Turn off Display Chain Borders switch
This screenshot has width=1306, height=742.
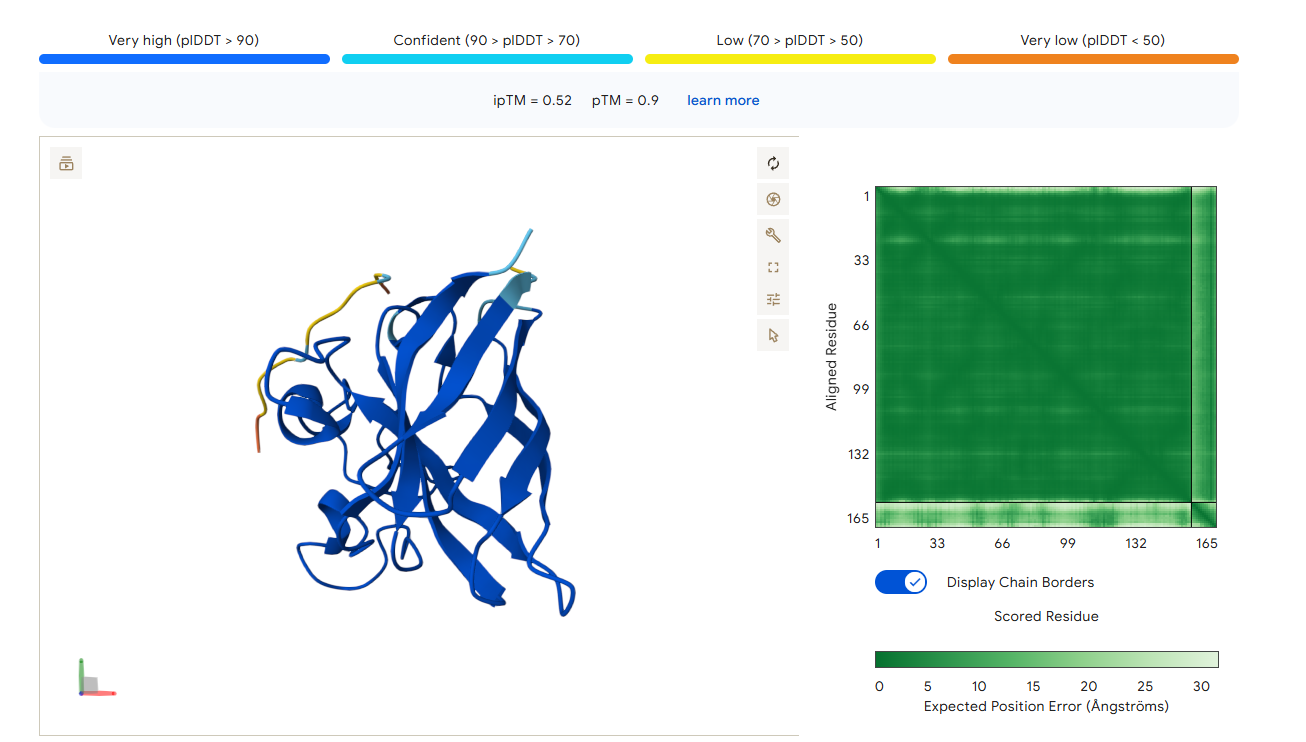[901, 582]
